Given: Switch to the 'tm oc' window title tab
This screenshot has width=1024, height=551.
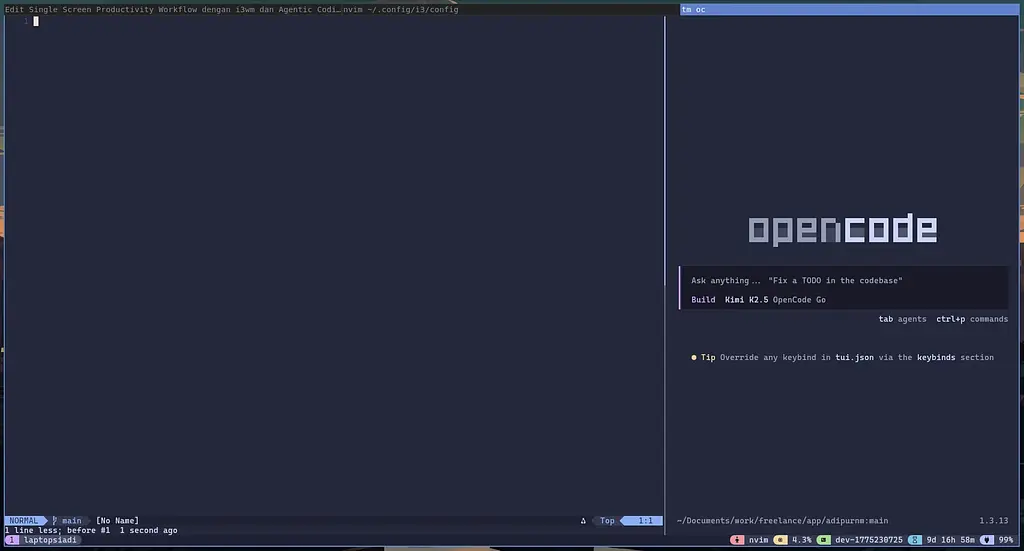Looking at the screenshot, I should click(x=693, y=9).
